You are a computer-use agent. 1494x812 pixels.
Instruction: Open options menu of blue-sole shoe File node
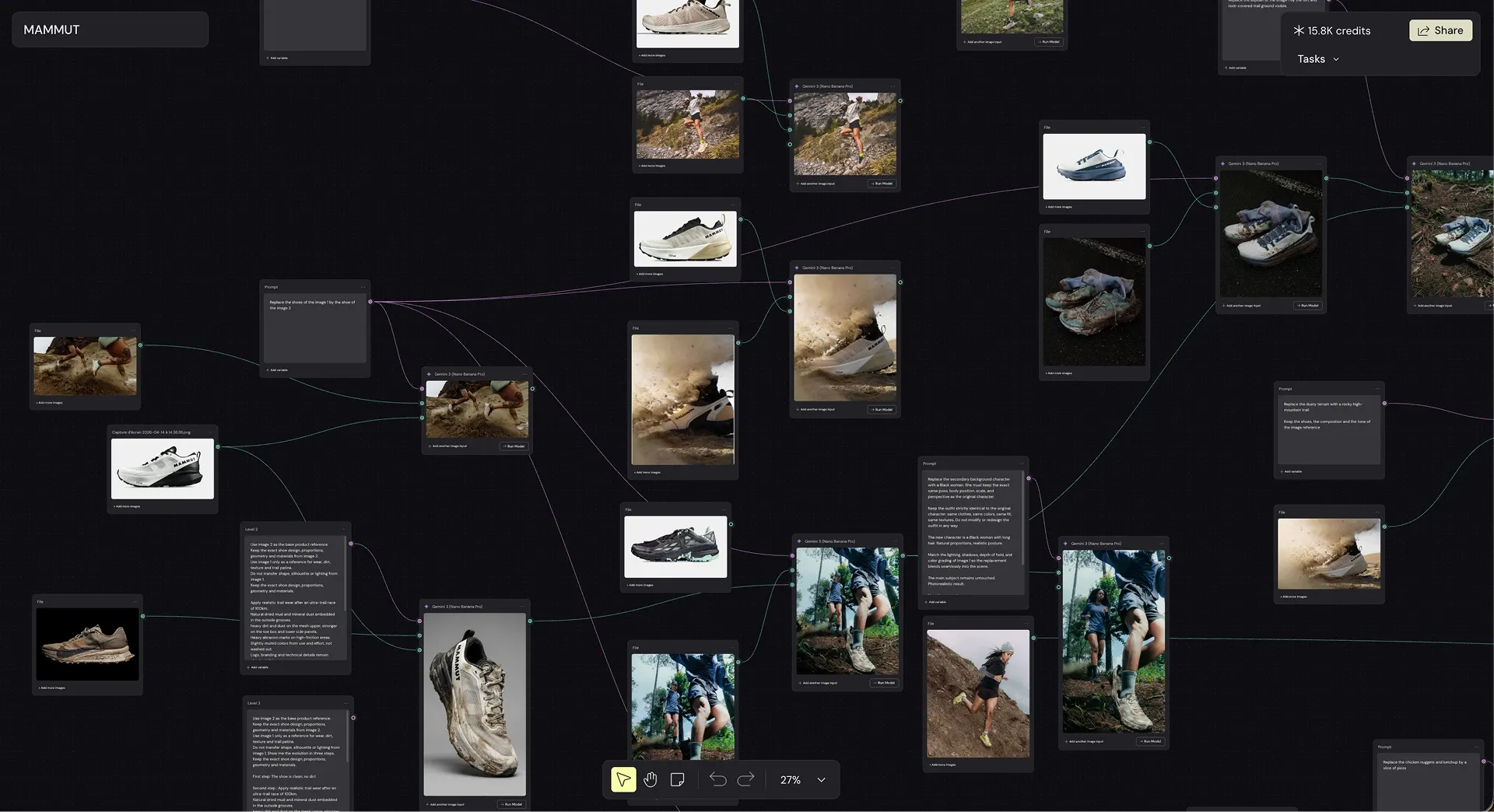(1142, 127)
